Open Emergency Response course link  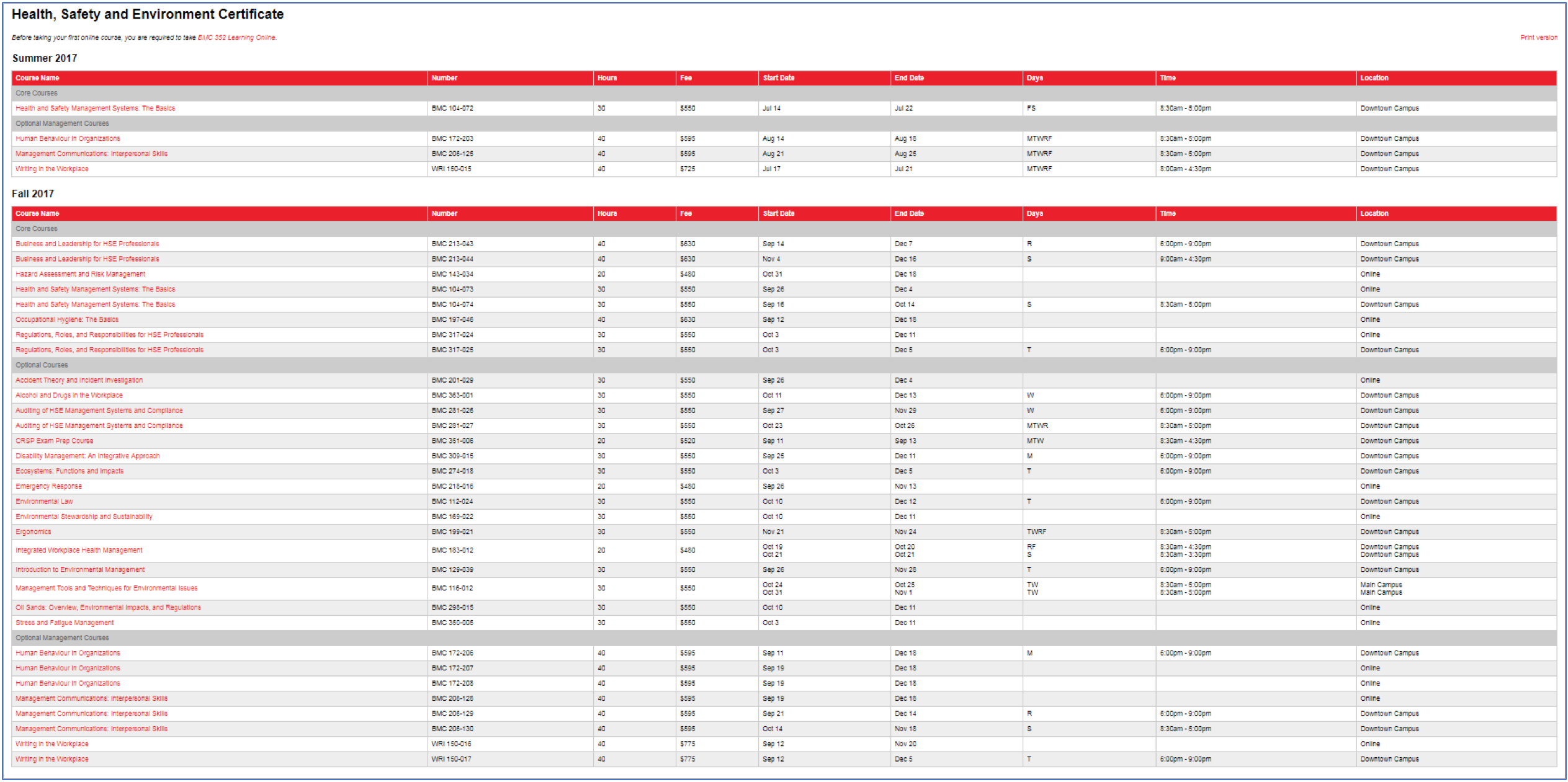[x=48, y=487]
